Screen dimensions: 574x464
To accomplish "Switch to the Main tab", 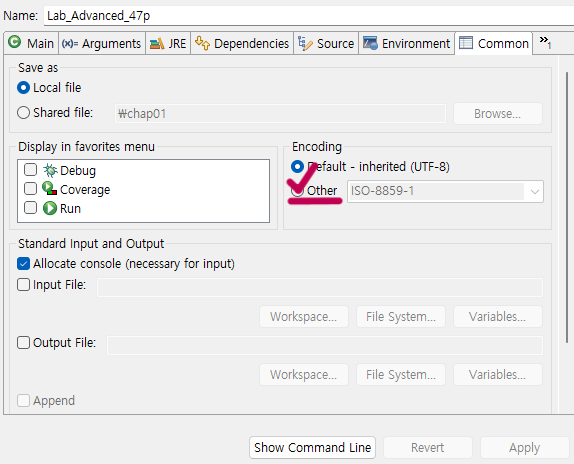I will pos(31,43).
